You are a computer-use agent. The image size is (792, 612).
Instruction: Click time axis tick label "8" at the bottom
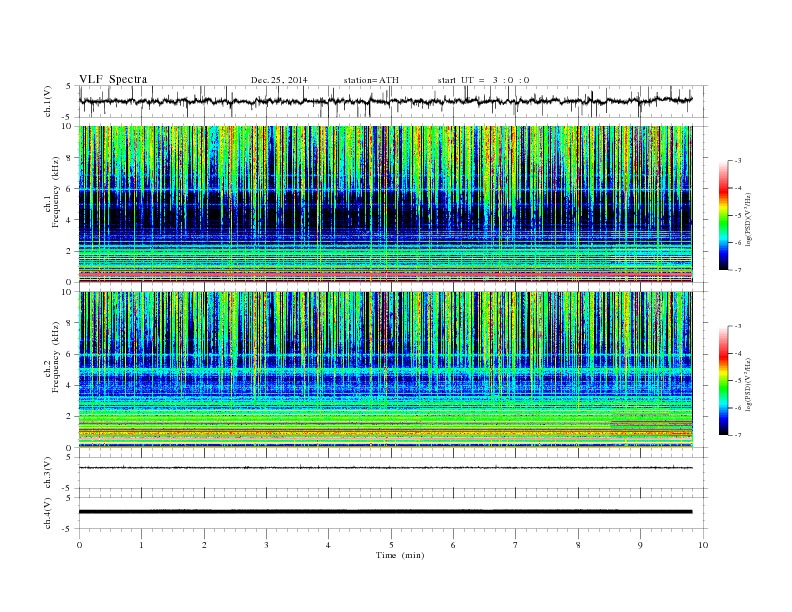(578, 545)
